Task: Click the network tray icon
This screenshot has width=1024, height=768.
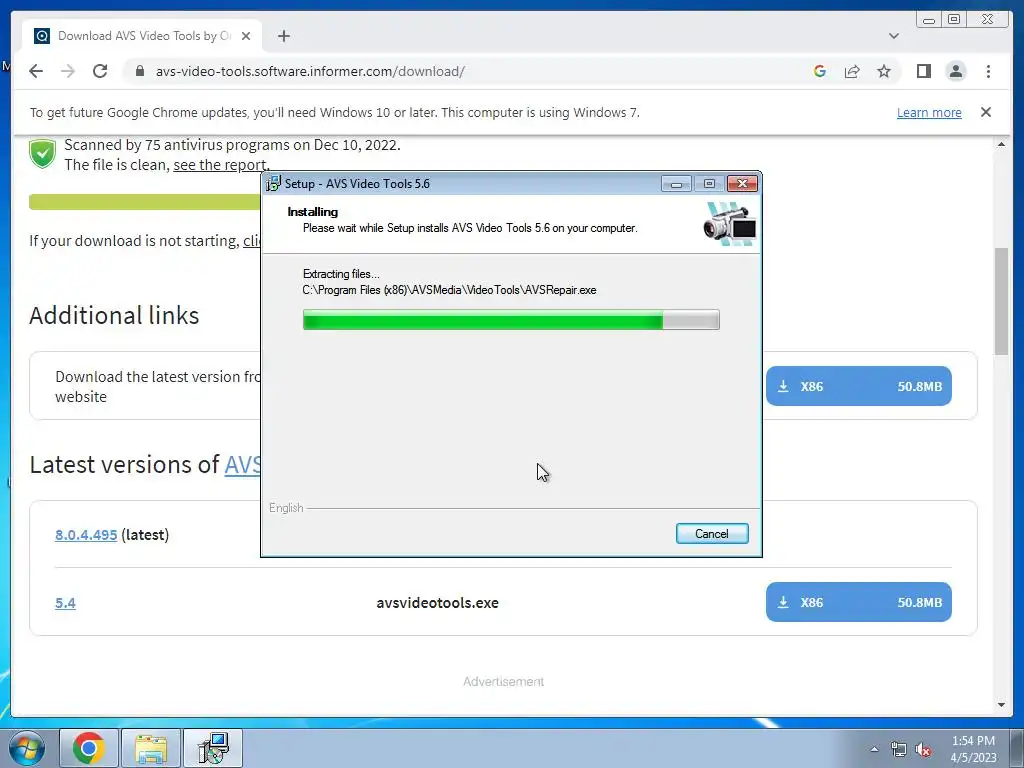Action: [899, 749]
